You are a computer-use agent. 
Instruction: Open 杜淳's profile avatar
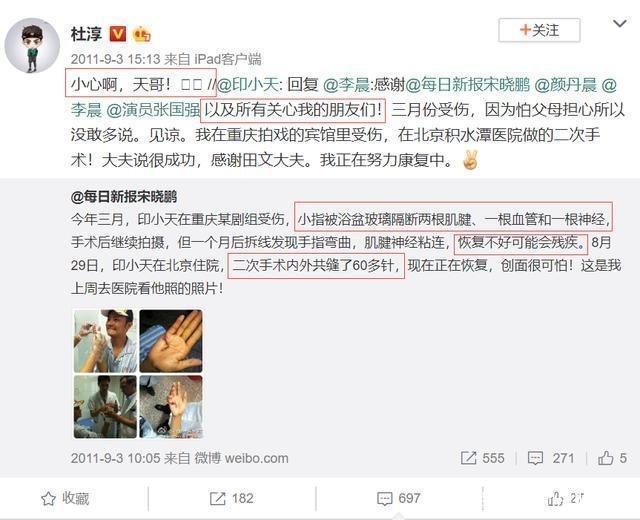point(32,45)
